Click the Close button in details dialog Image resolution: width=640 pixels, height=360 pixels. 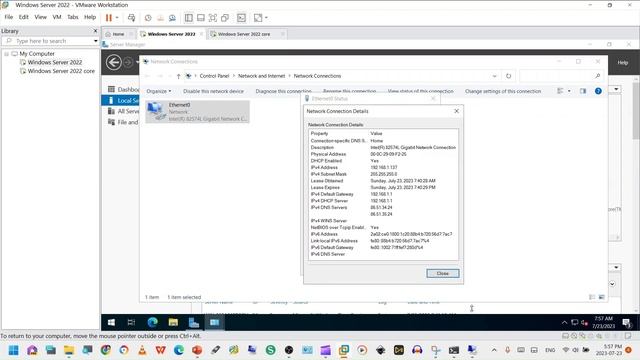442,273
